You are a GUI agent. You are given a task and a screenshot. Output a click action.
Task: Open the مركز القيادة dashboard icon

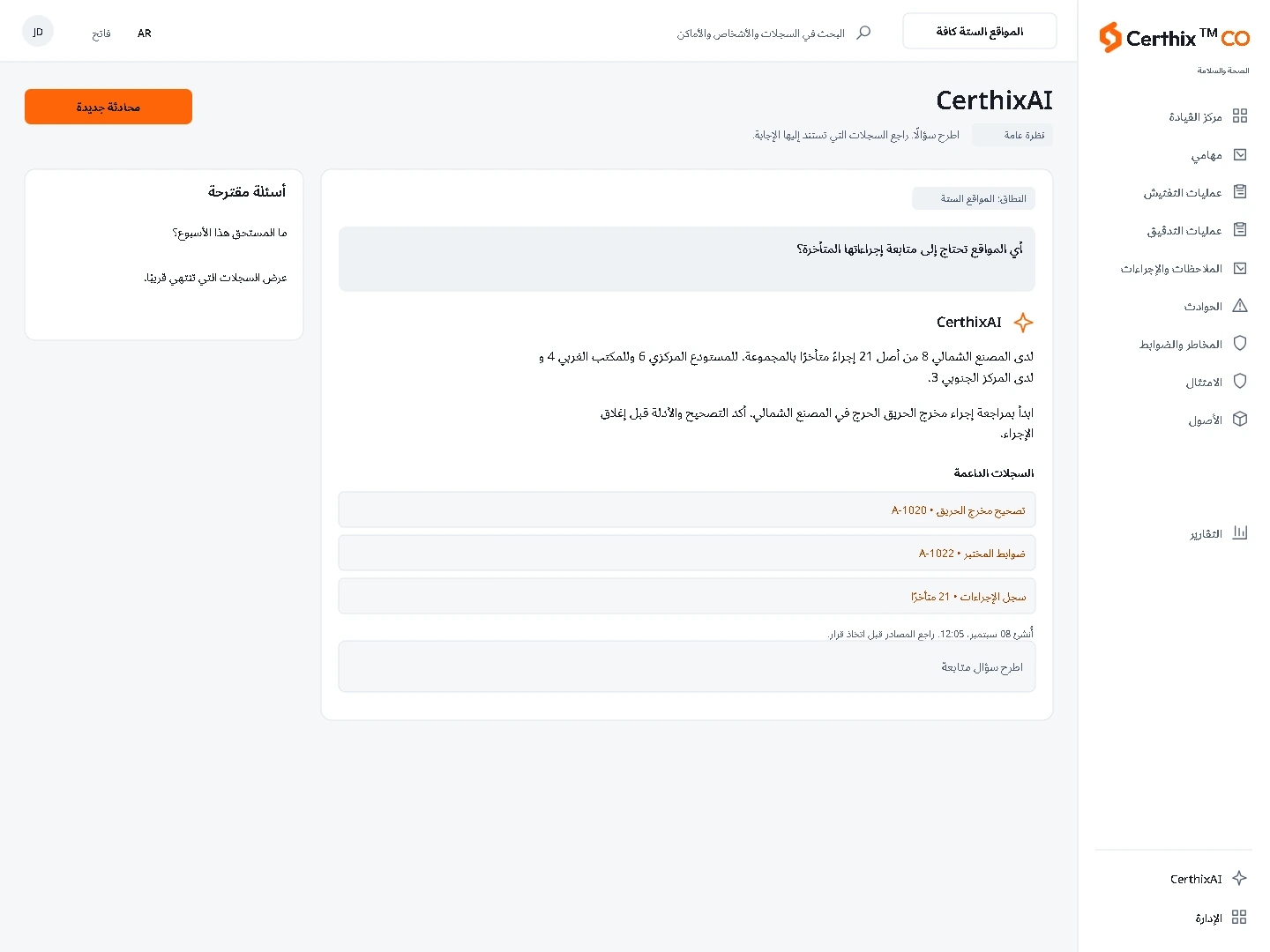tap(1239, 115)
